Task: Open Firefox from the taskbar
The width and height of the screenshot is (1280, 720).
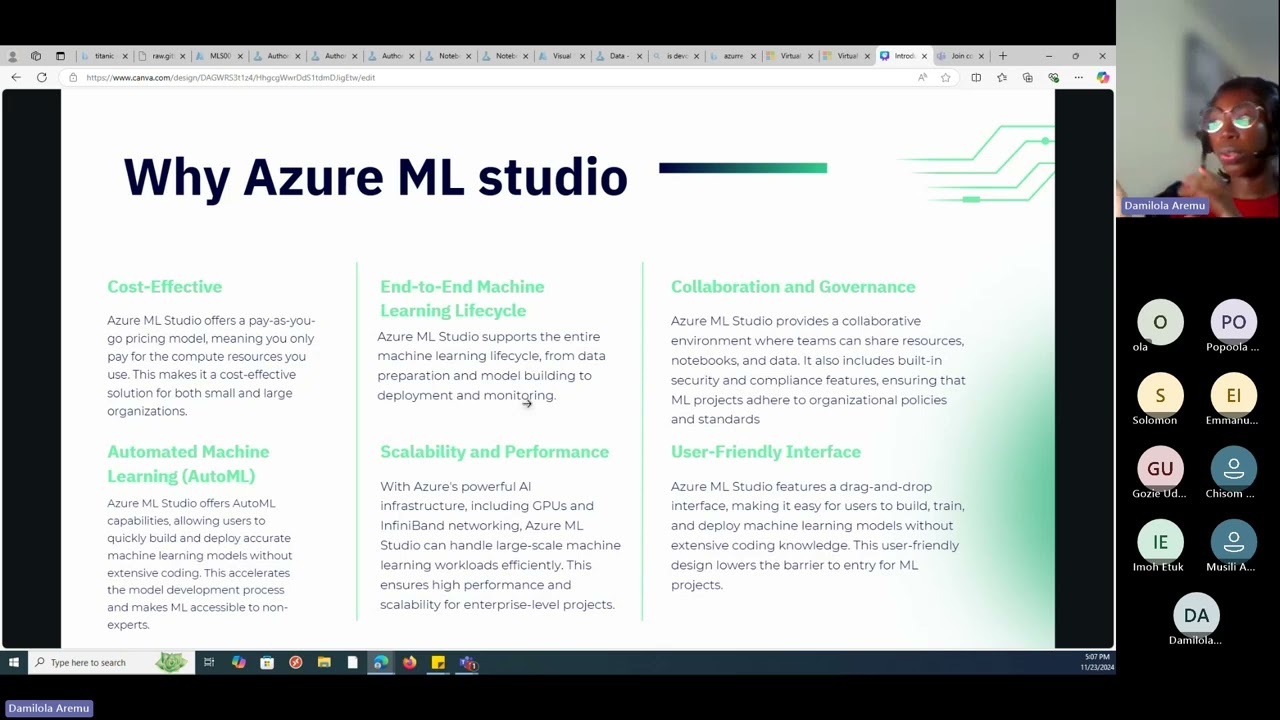Action: (x=409, y=662)
